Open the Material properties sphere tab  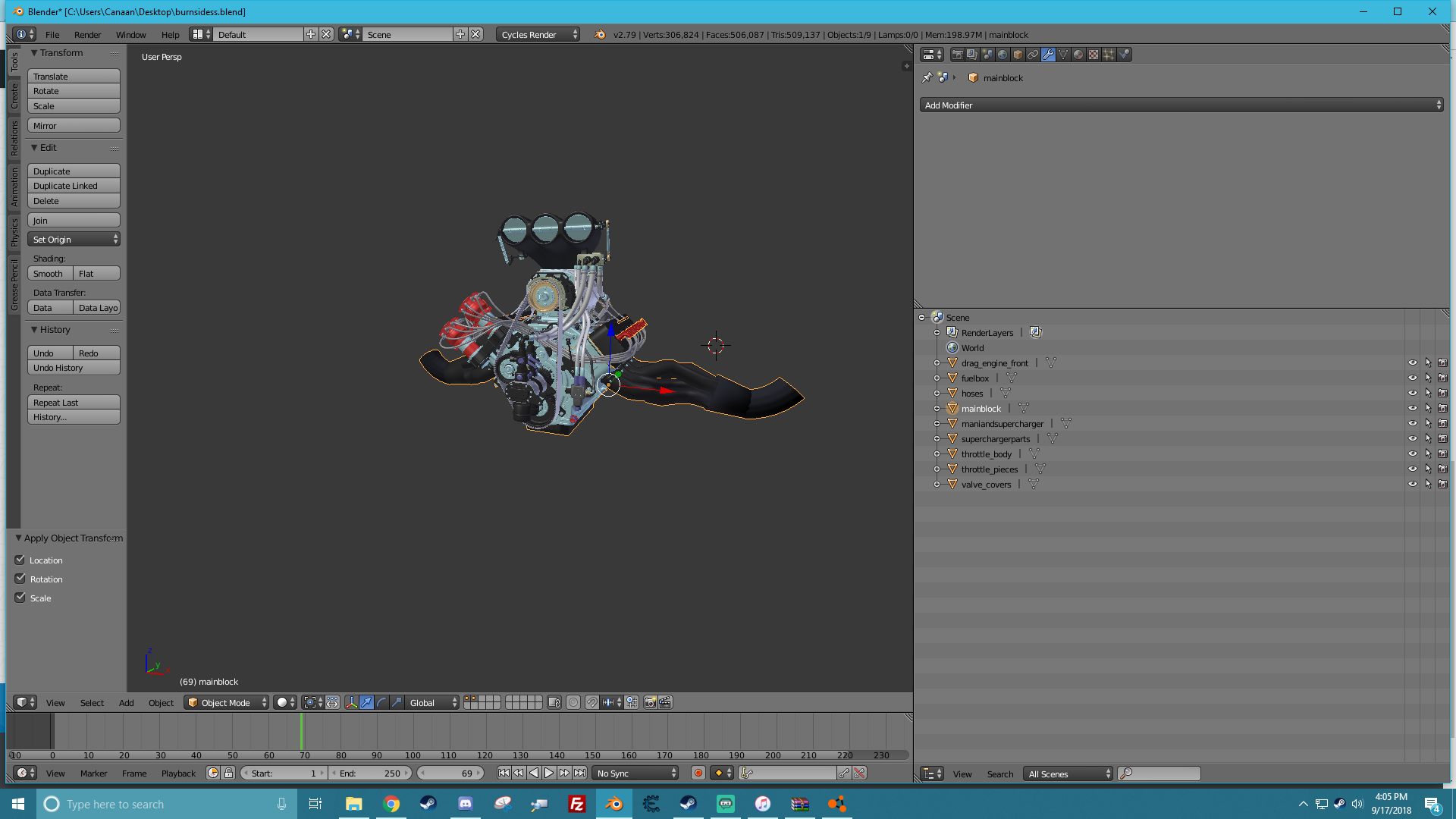pos(1078,55)
